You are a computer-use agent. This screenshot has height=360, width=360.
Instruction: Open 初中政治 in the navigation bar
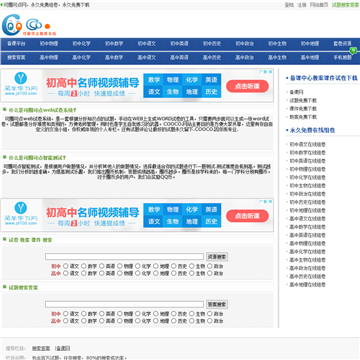coord(244,44)
